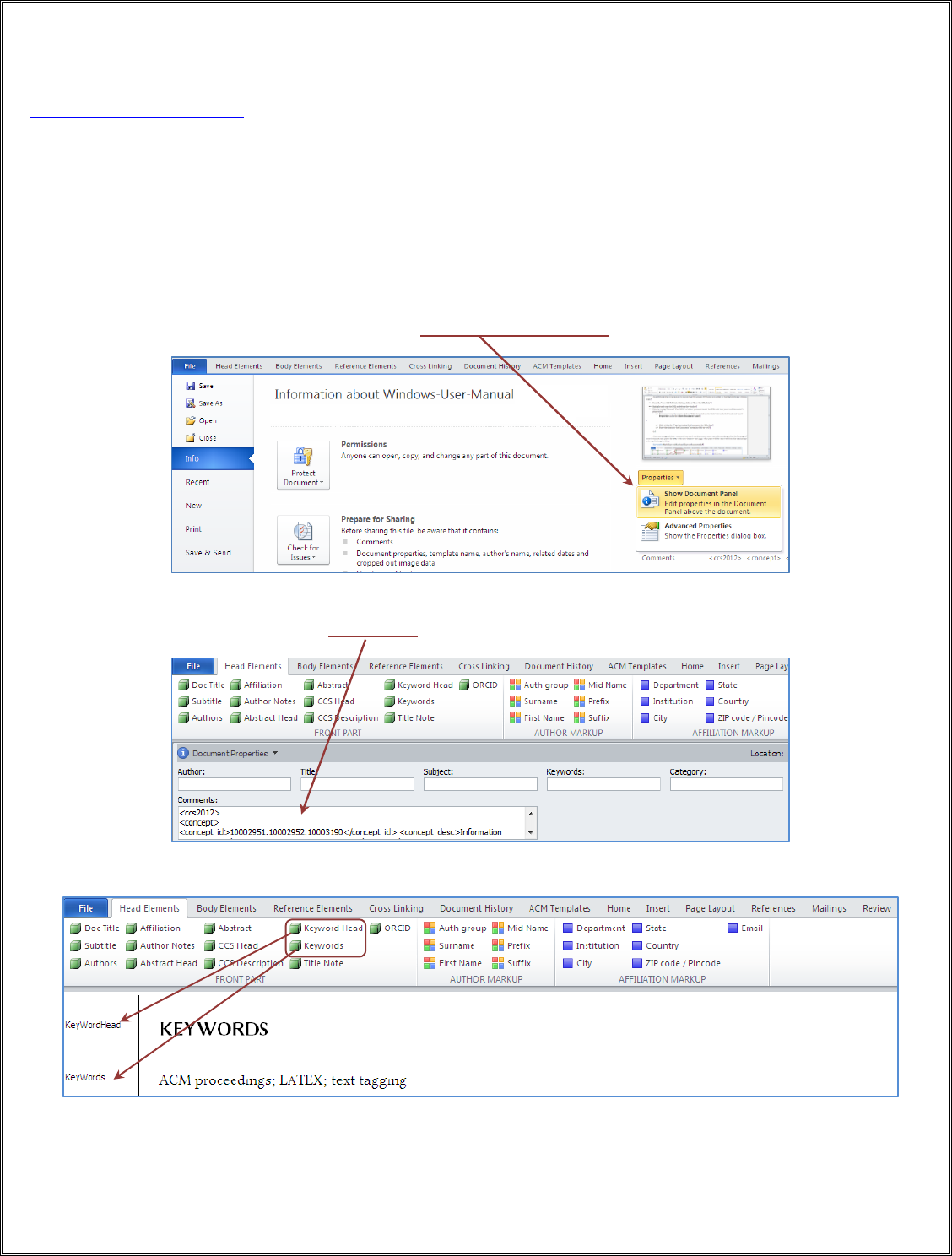952x1256 pixels.
Task: Click Suffix in the KEYWORDS screenshot ribbon
Action: (511, 963)
